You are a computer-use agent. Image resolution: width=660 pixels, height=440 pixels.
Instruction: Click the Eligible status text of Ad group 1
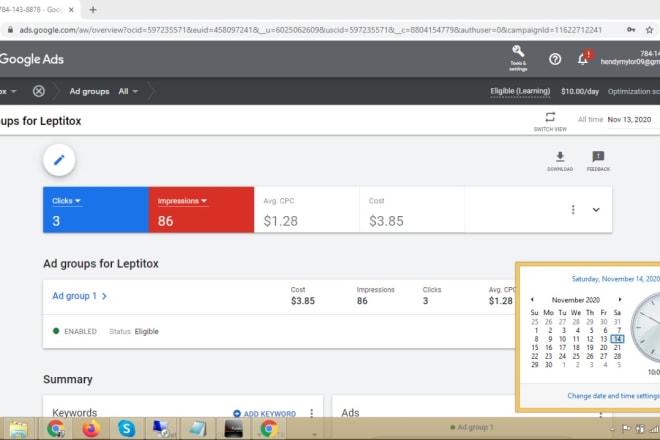[x=146, y=331]
